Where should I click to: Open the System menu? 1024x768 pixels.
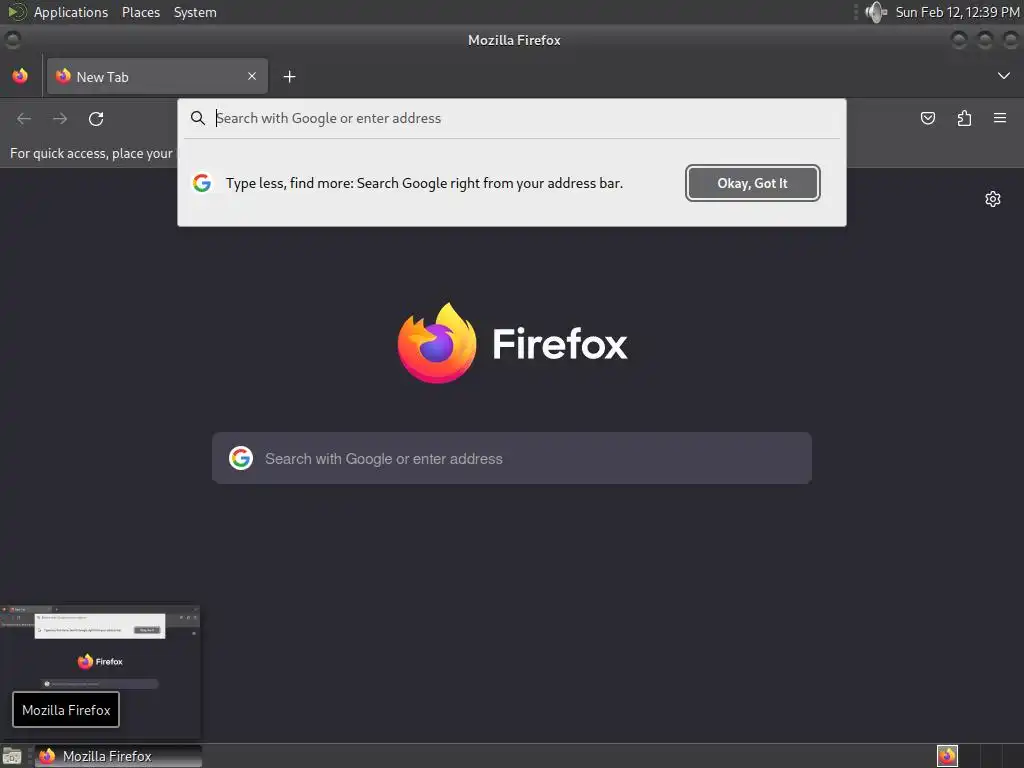point(195,12)
